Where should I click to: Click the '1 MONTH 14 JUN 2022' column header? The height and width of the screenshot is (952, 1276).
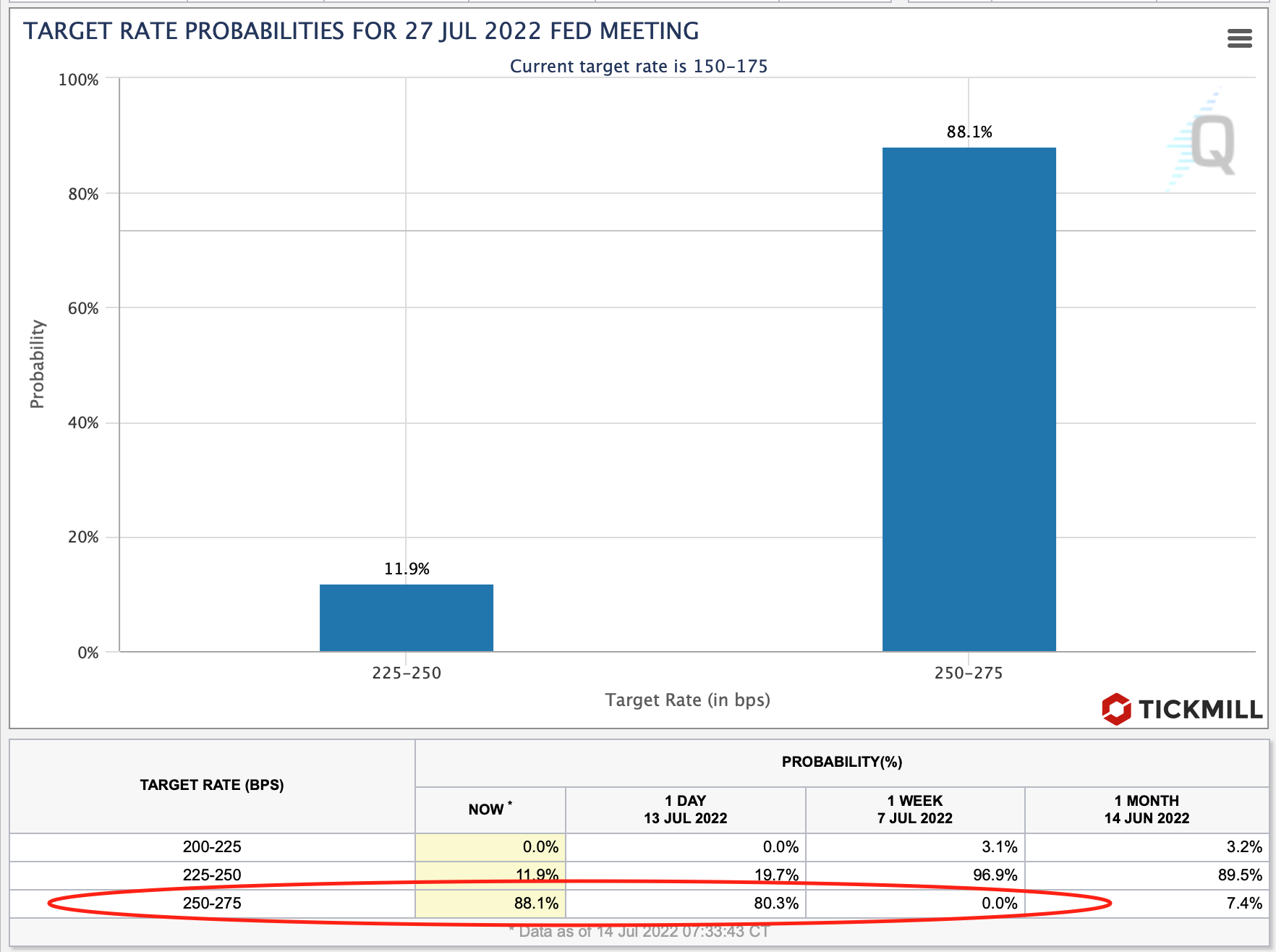1147,809
